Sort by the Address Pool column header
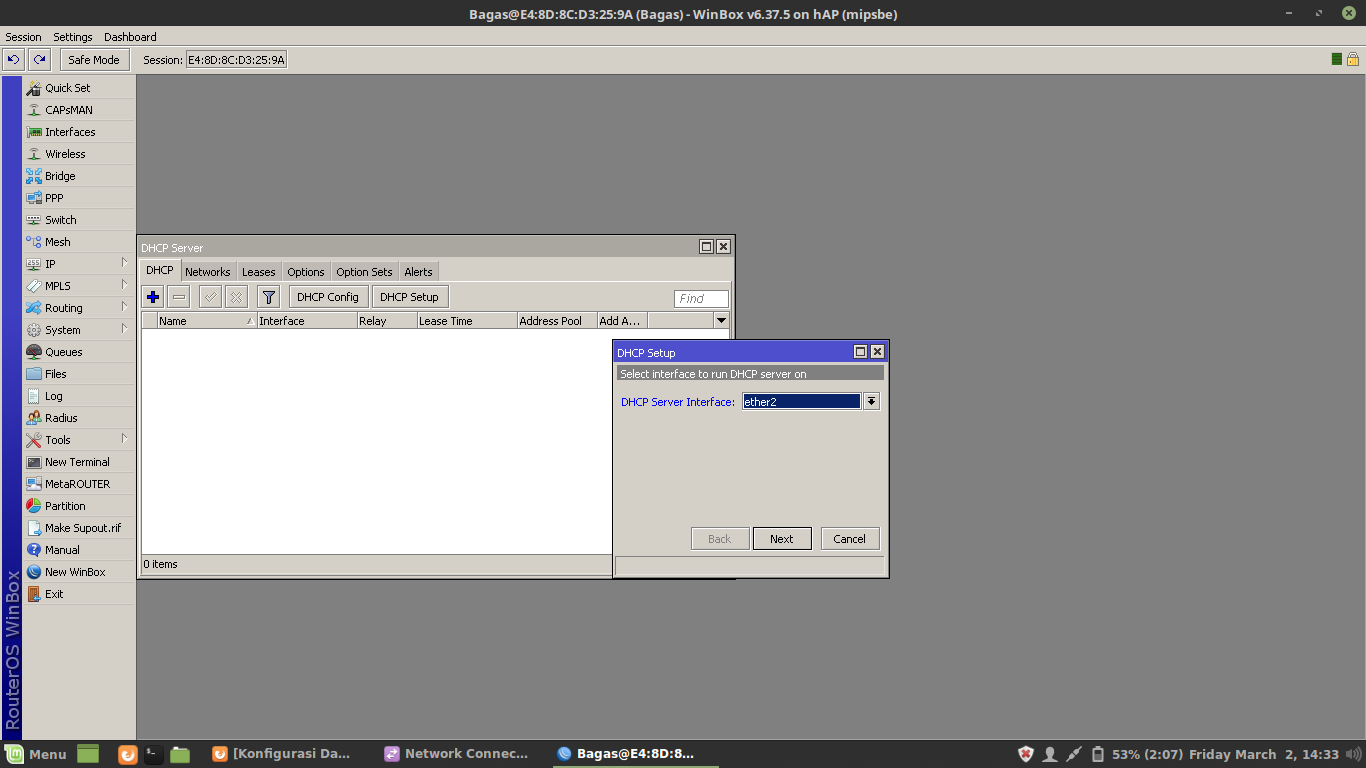This screenshot has height=768, width=1366. coord(557,321)
